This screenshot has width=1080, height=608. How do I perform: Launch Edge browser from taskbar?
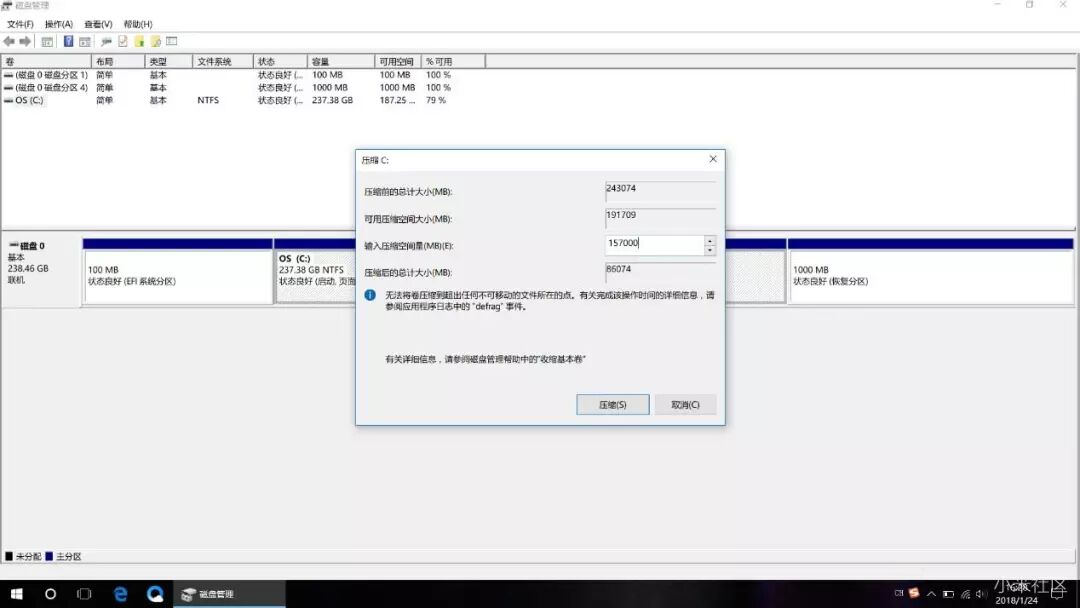click(x=121, y=594)
